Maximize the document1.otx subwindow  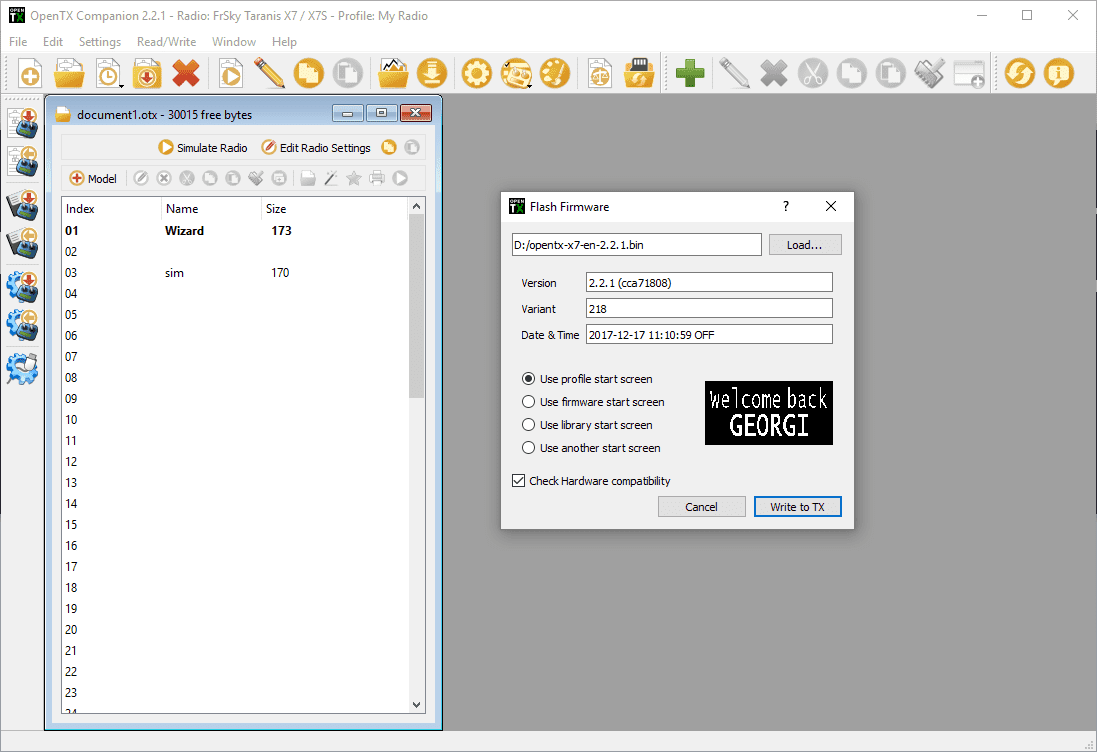tap(381, 113)
